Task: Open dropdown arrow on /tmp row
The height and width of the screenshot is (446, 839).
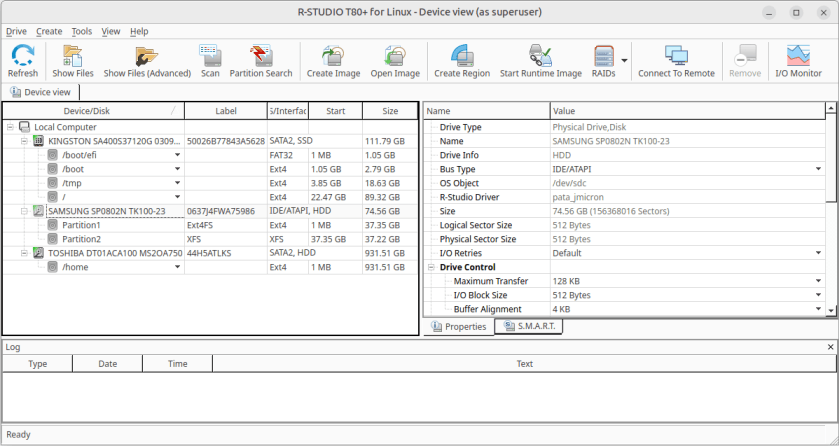Action: point(177,183)
